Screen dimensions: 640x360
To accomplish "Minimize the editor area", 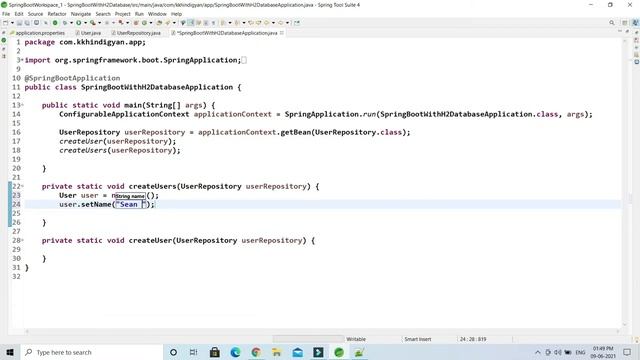I will [620, 31].
